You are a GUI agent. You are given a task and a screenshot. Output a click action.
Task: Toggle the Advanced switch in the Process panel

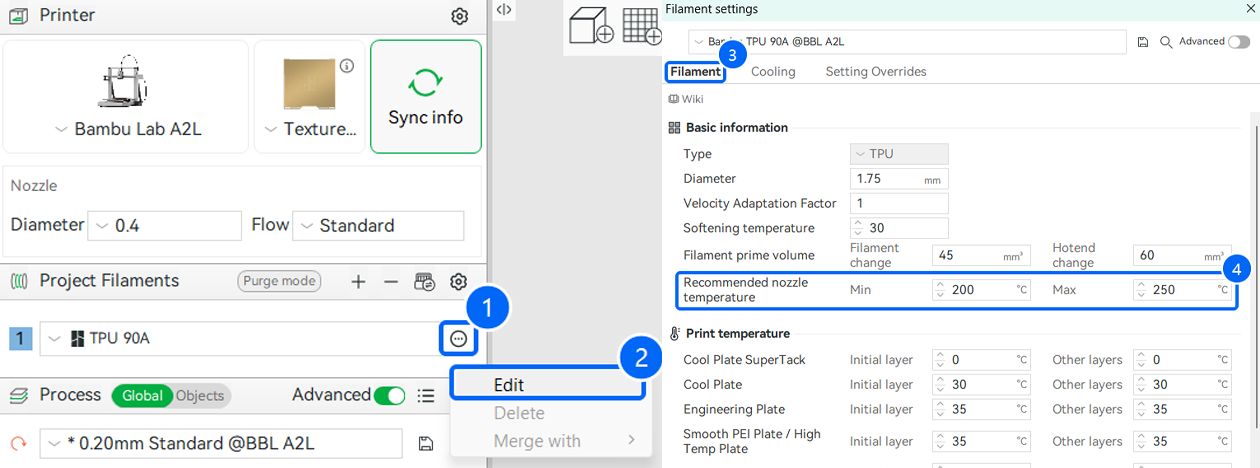coord(389,396)
